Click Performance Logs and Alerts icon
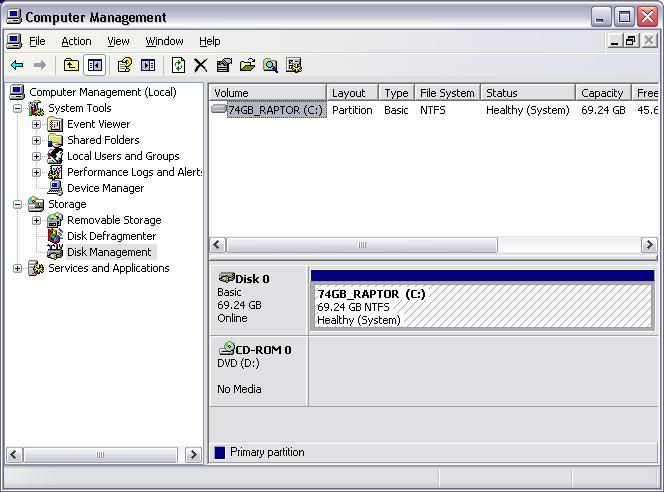Viewport: 664px width, 492px height. point(55,172)
